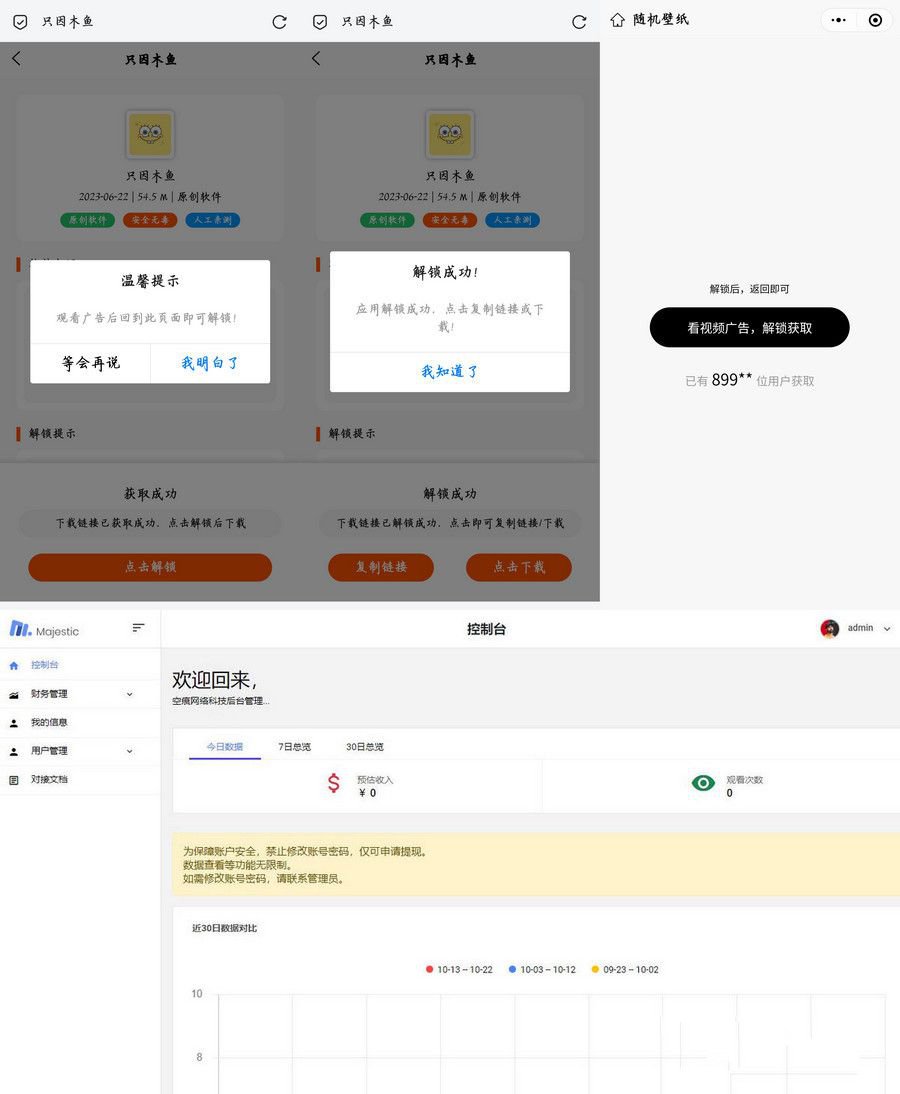This screenshot has height=1094, width=900.
Task: Click the eye icon beside 观看次数
Action: coord(703,783)
